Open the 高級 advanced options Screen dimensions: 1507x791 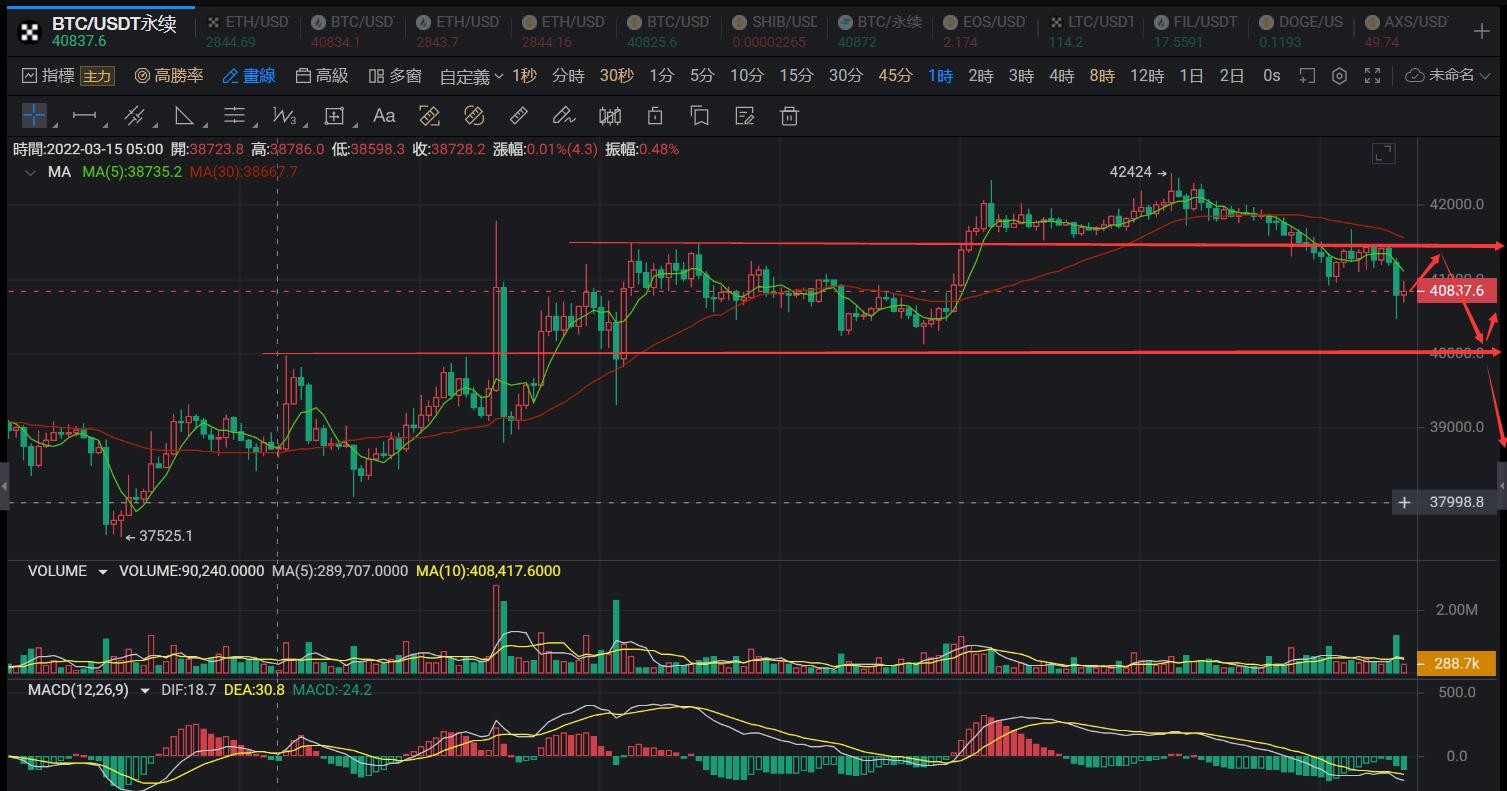tap(322, 76)
